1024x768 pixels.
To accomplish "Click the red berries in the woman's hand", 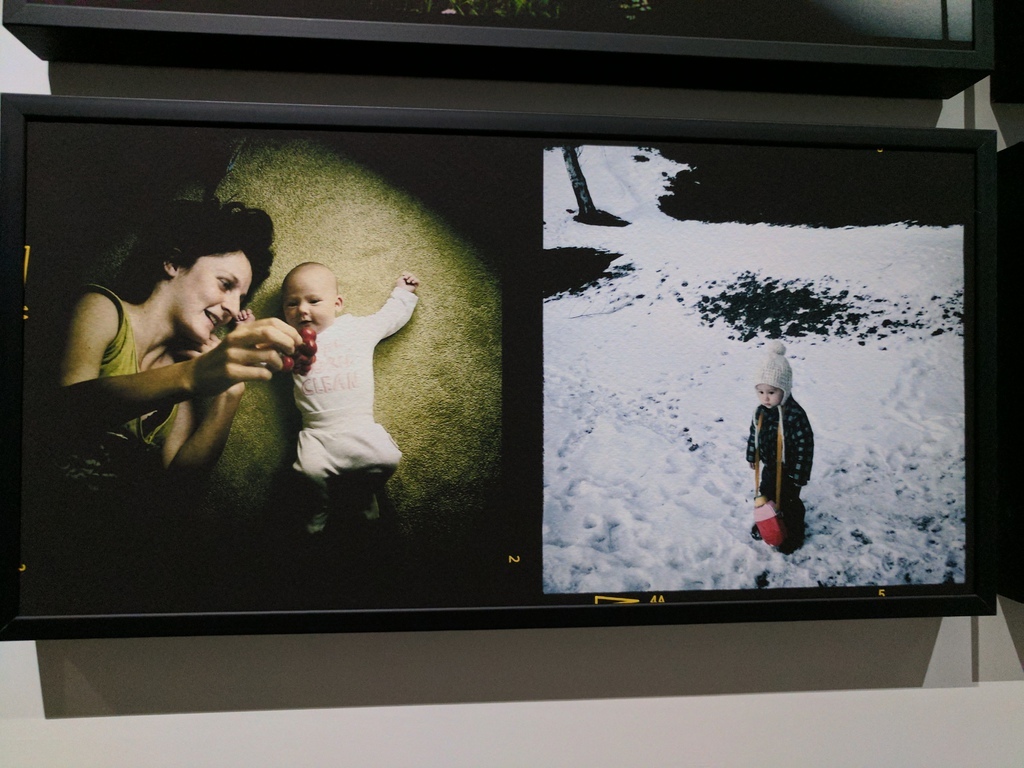I will click(x=300, y=351).
